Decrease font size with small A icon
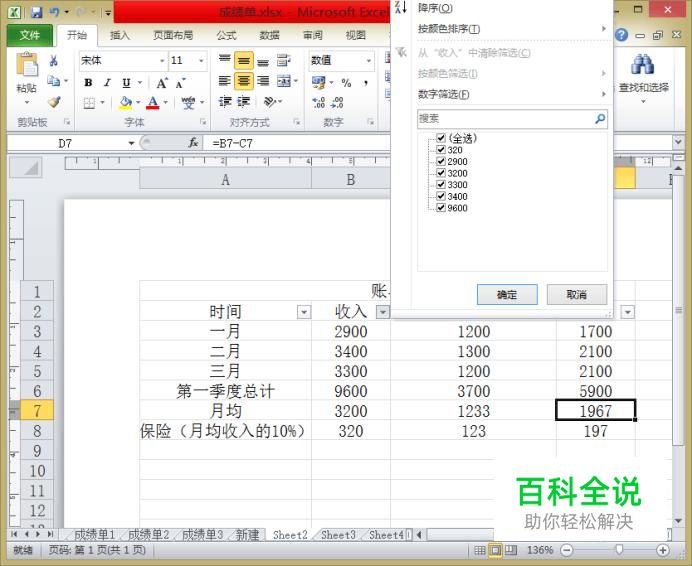Screen dimensions: 692x566 click(x=180, y=83)
